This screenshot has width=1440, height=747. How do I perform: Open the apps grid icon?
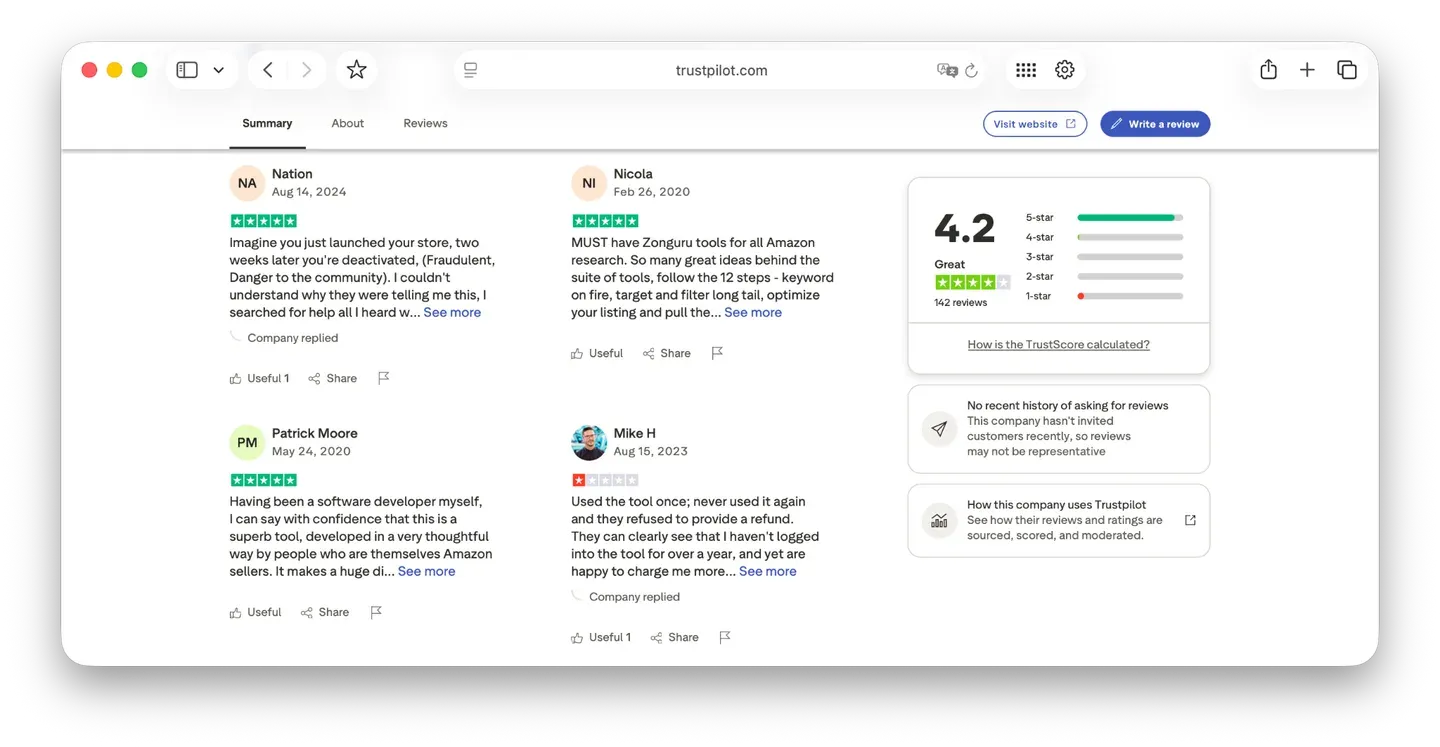(x=1025, y=70)
